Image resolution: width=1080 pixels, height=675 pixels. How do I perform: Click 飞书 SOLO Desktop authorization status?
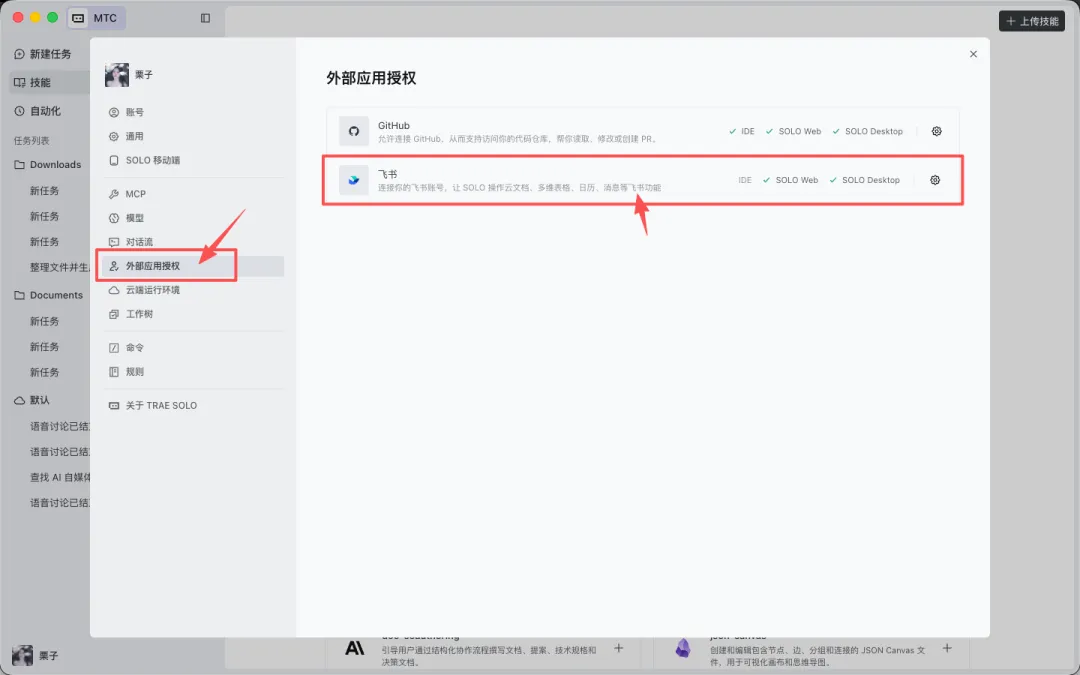point(864,180)
